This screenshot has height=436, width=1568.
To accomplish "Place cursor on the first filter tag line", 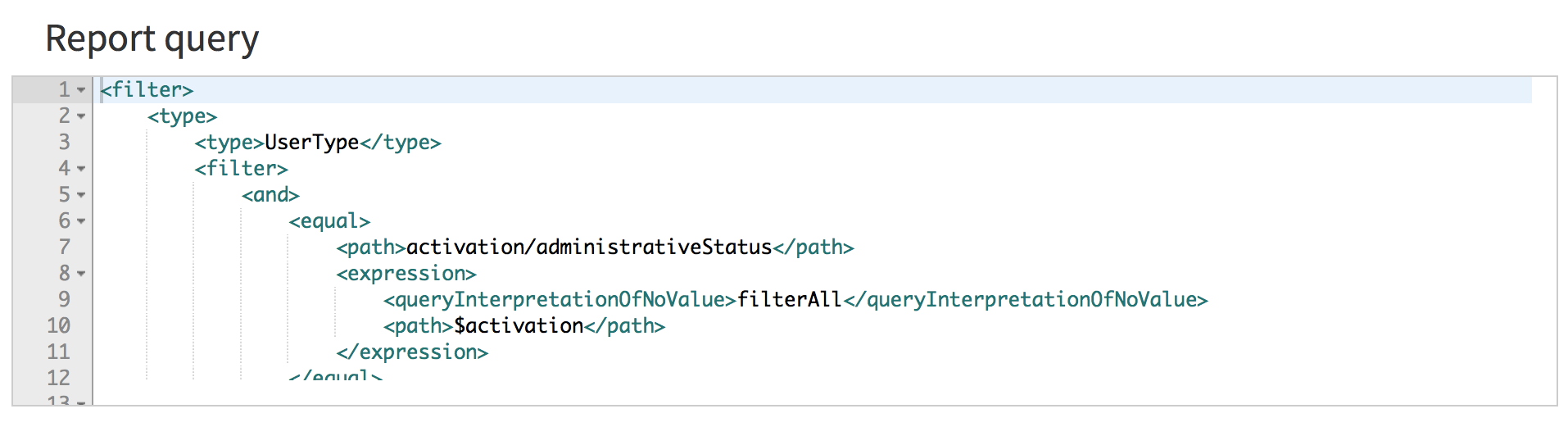I will pyautogui.click(x=147, y=90).
